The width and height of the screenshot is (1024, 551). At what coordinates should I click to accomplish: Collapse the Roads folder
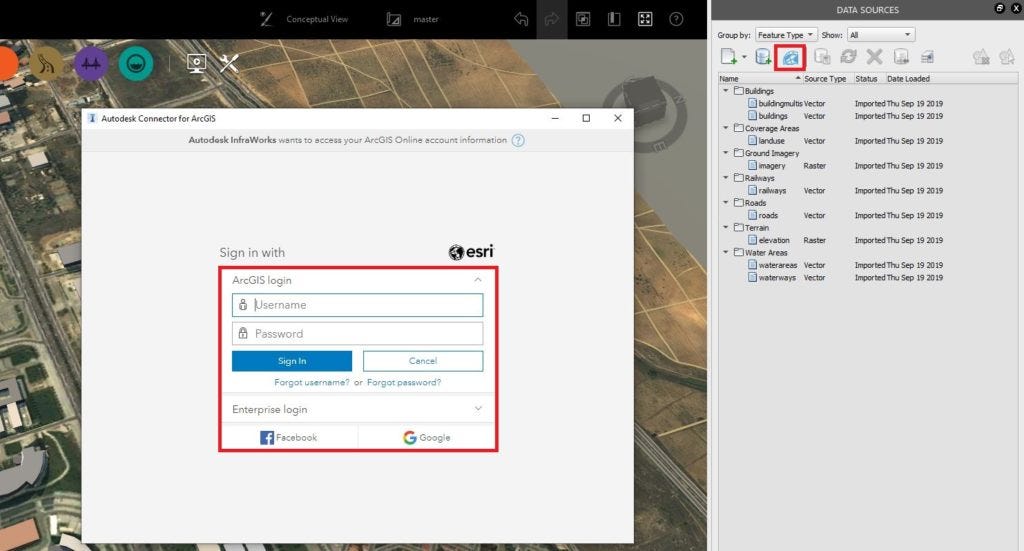point(726,202)
